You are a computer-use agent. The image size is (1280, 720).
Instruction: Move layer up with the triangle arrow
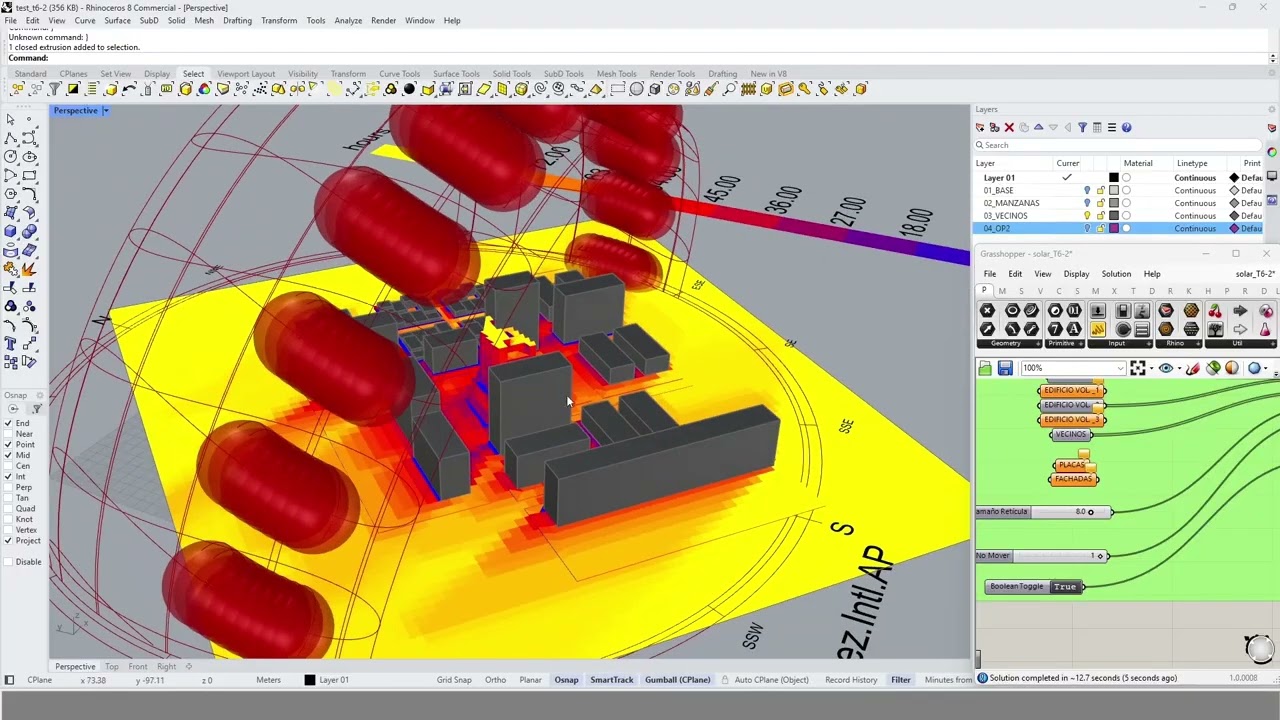(x=1038, y=127)
